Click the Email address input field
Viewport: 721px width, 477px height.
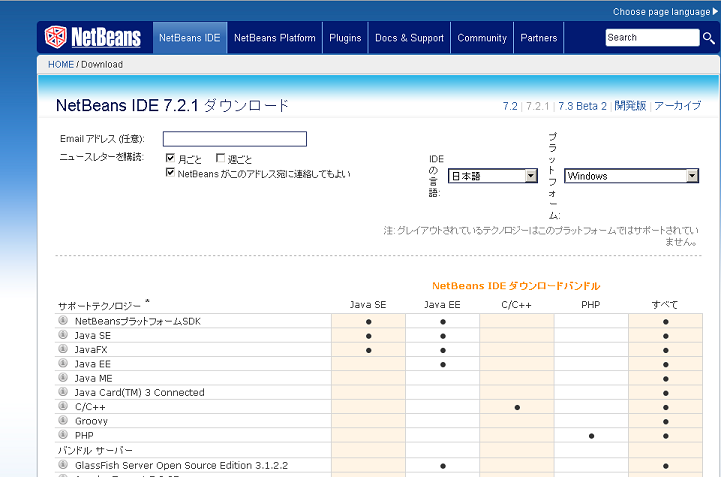pyautogui.click(x=235, y=139)
